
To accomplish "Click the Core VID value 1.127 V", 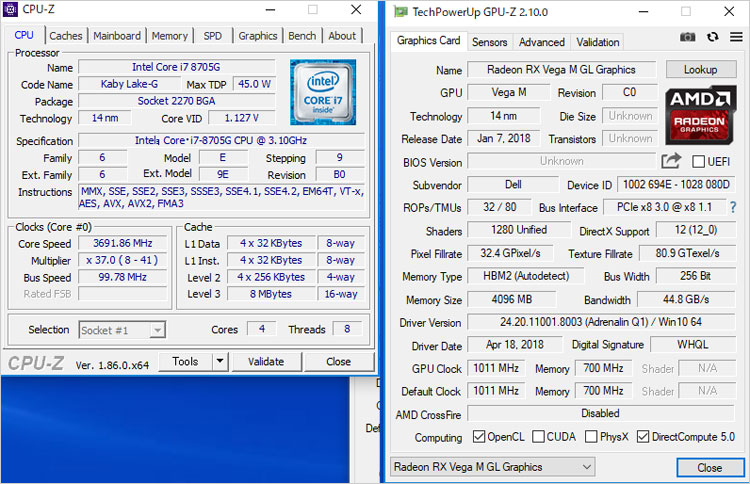I will tap(242, 118).
